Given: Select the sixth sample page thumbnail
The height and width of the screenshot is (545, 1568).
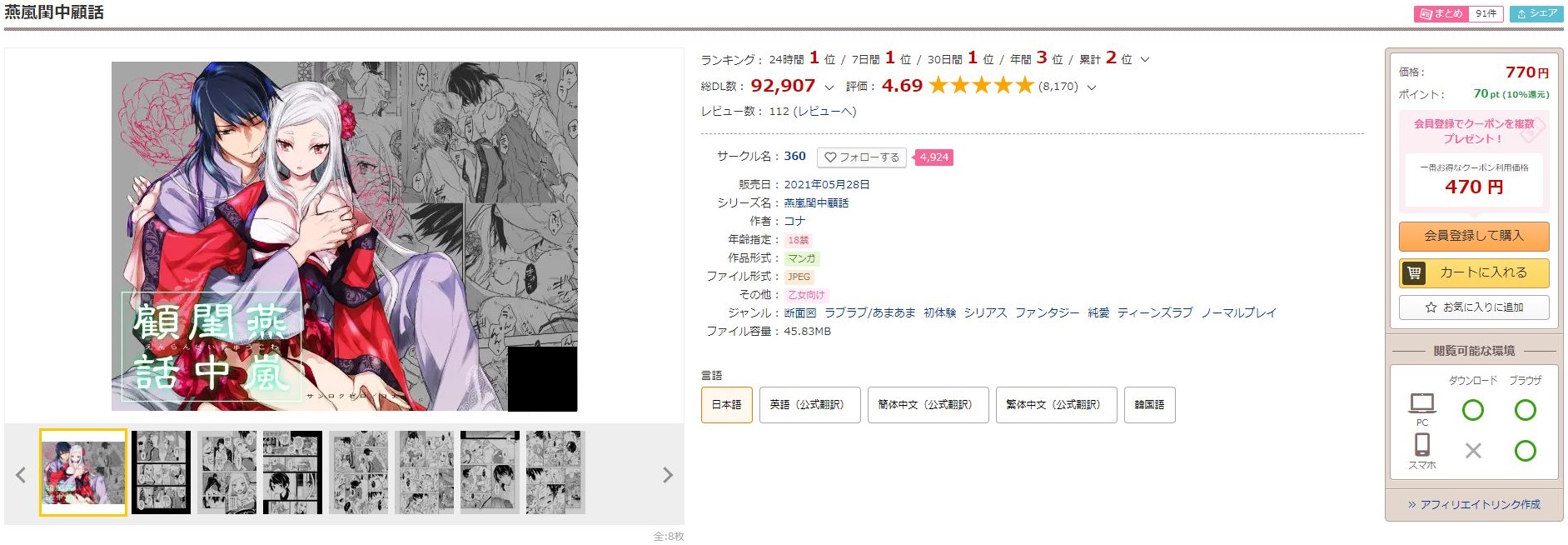Looking at the screenshot, I should coord(424,472).
